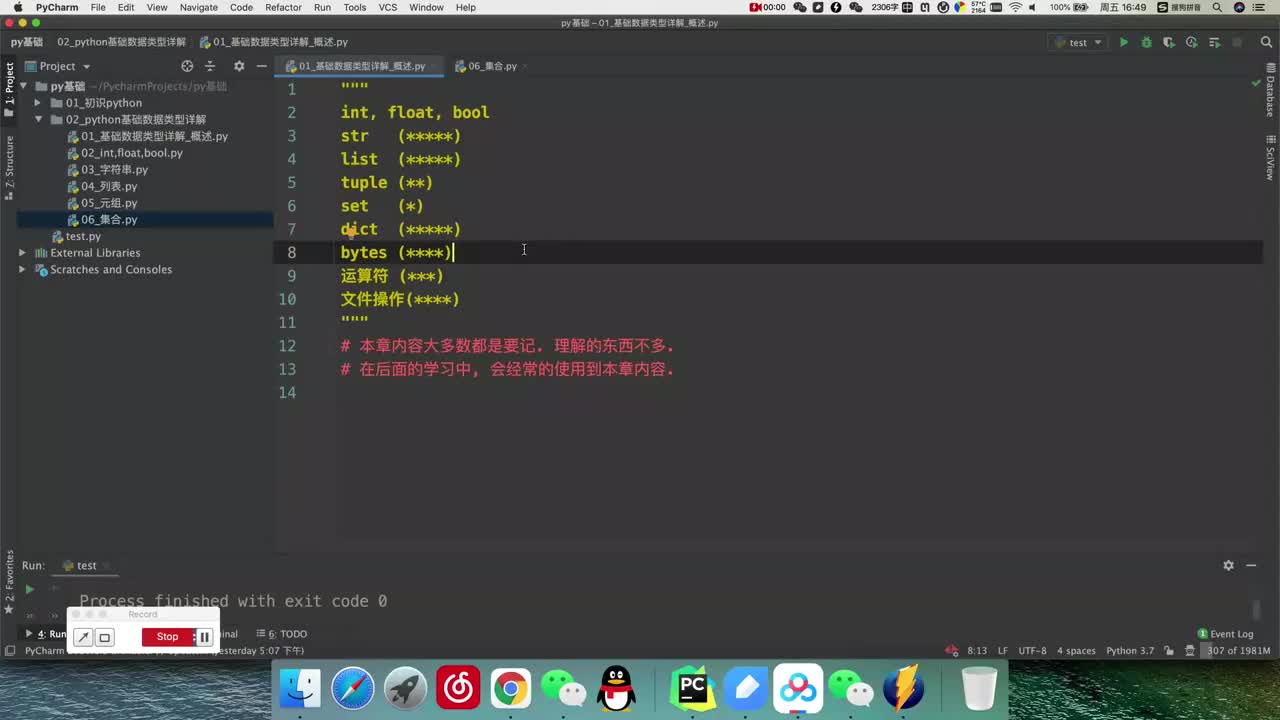The height and width of the screenshot is (720, 1280).
Task: Collapse the py基础 root folder
Action: [x=23, y=86]
